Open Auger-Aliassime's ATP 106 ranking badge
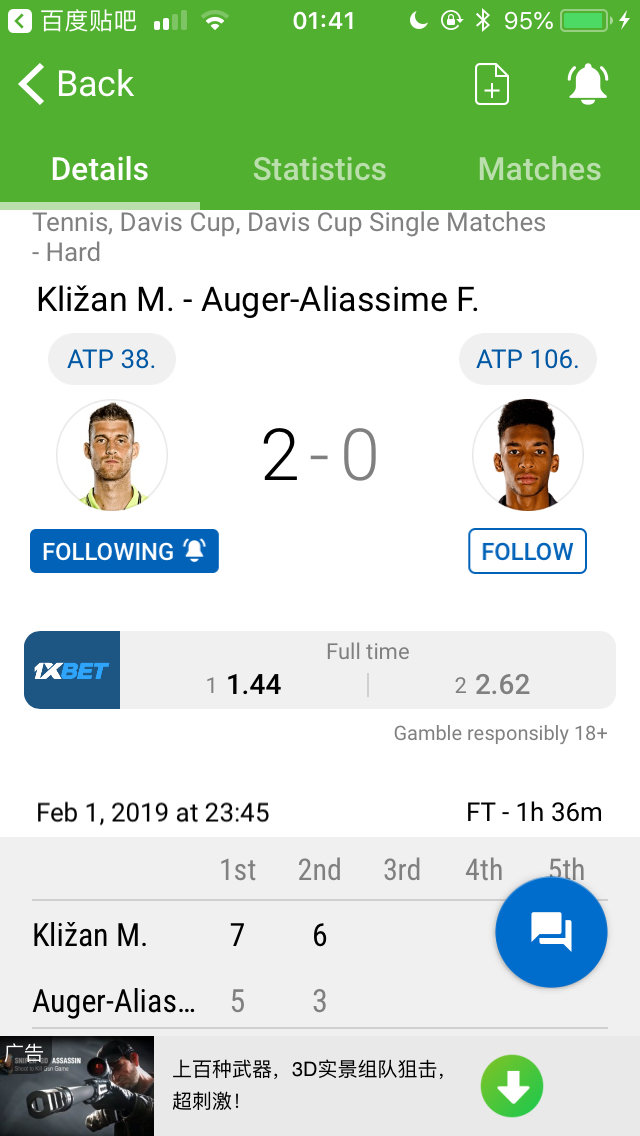640x1136 pixels. [527, 359]
